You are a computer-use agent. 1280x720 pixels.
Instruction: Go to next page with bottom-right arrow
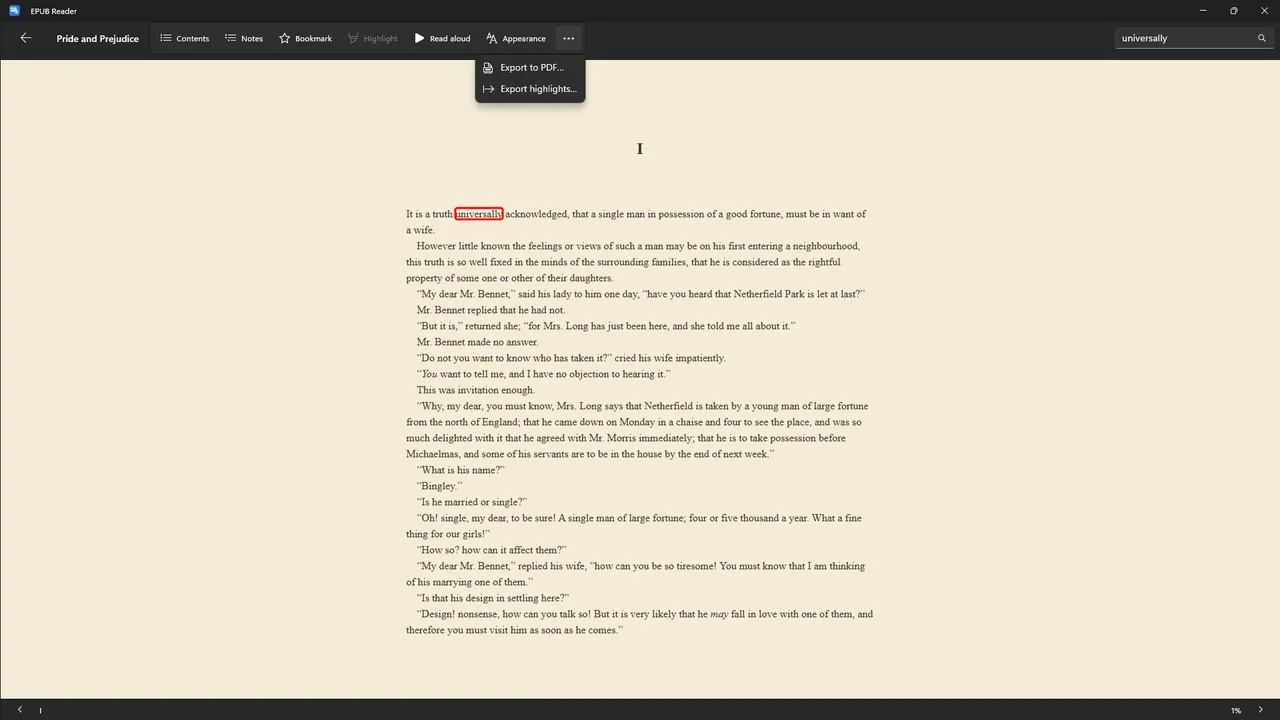(x=1260, y=710)
